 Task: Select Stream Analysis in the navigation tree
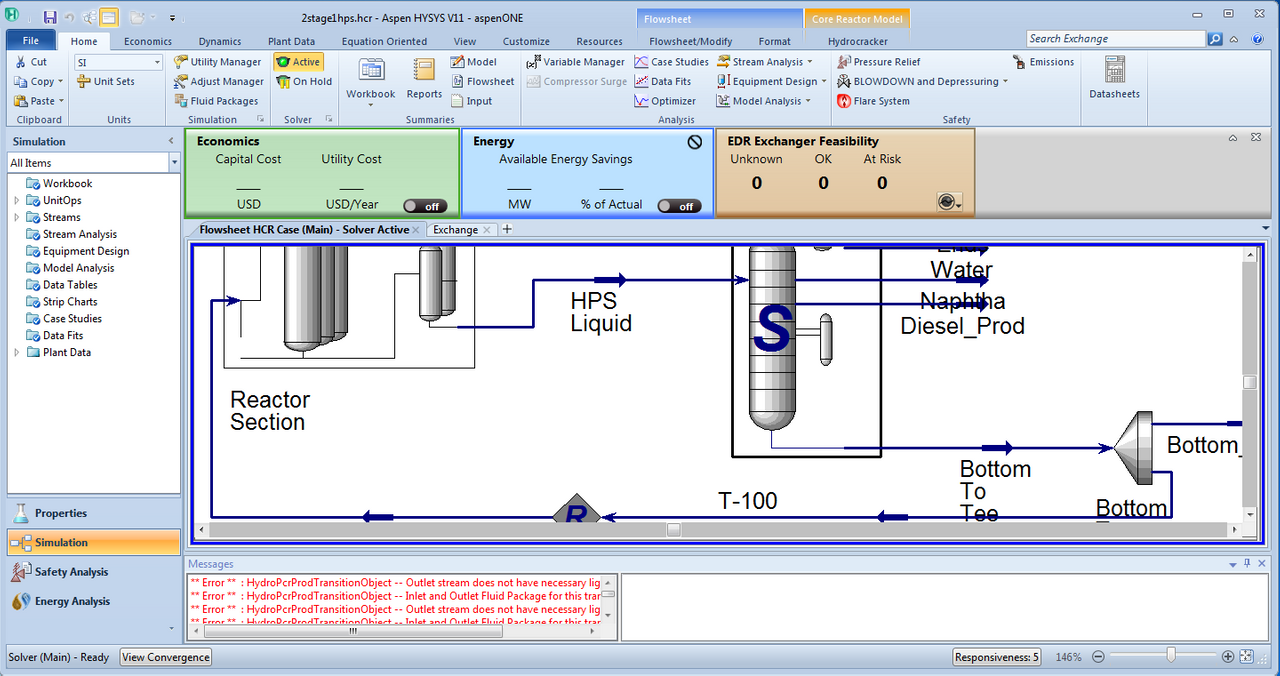(x=80, y=234)
